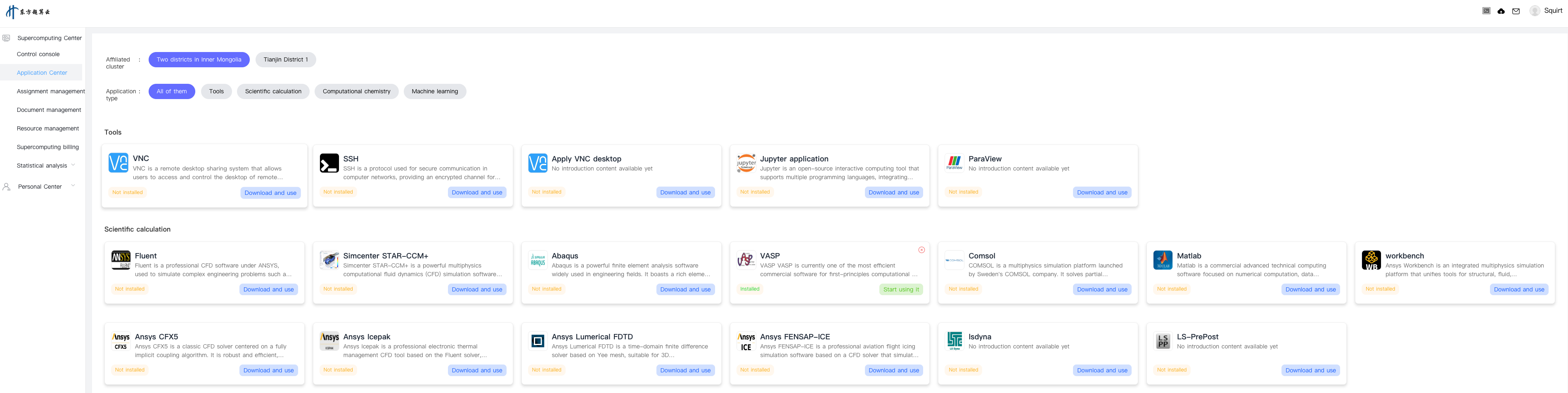Click the Simcenter STAR-CCM+ title text

[x=386, y=256]
